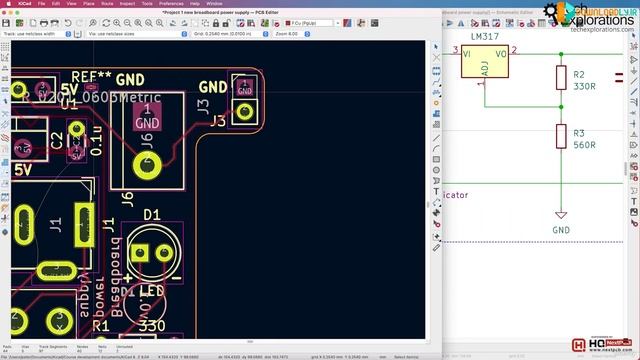This screenshot has height=360, width=640.
Task: Select Draw Circle tool in PCB toolbar
Action: [436, 170]
